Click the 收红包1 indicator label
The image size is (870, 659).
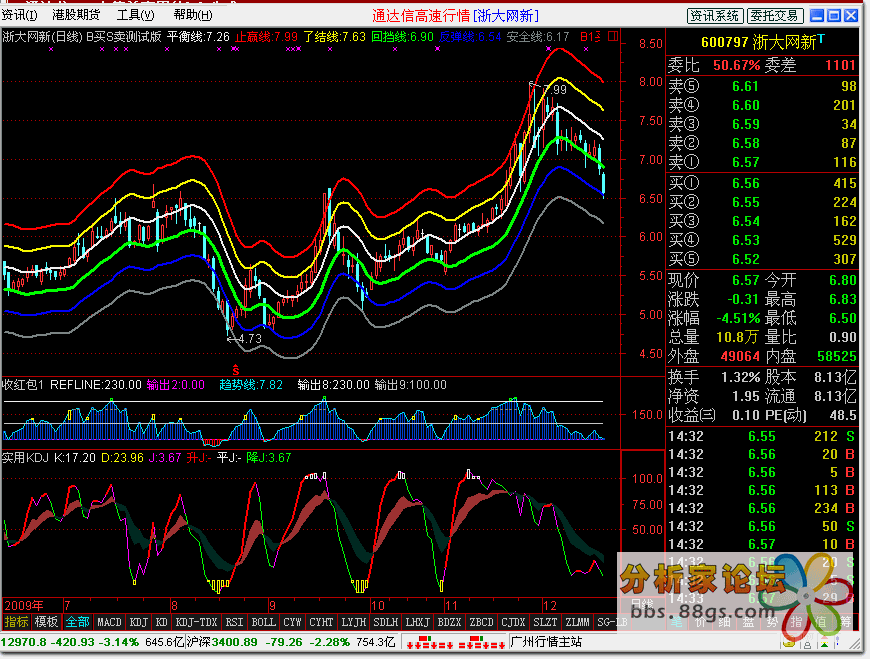click(24, 385)
